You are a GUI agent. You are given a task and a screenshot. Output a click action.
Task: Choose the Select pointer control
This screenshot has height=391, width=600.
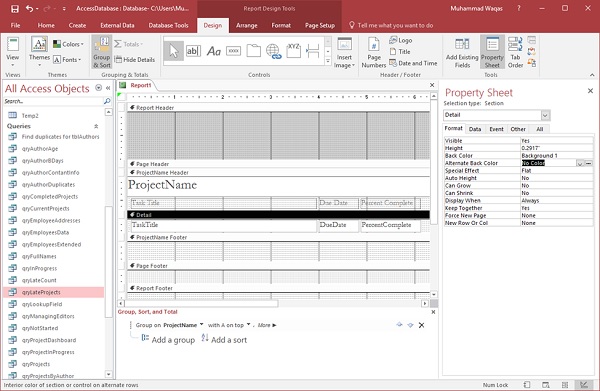click(174, 51)
